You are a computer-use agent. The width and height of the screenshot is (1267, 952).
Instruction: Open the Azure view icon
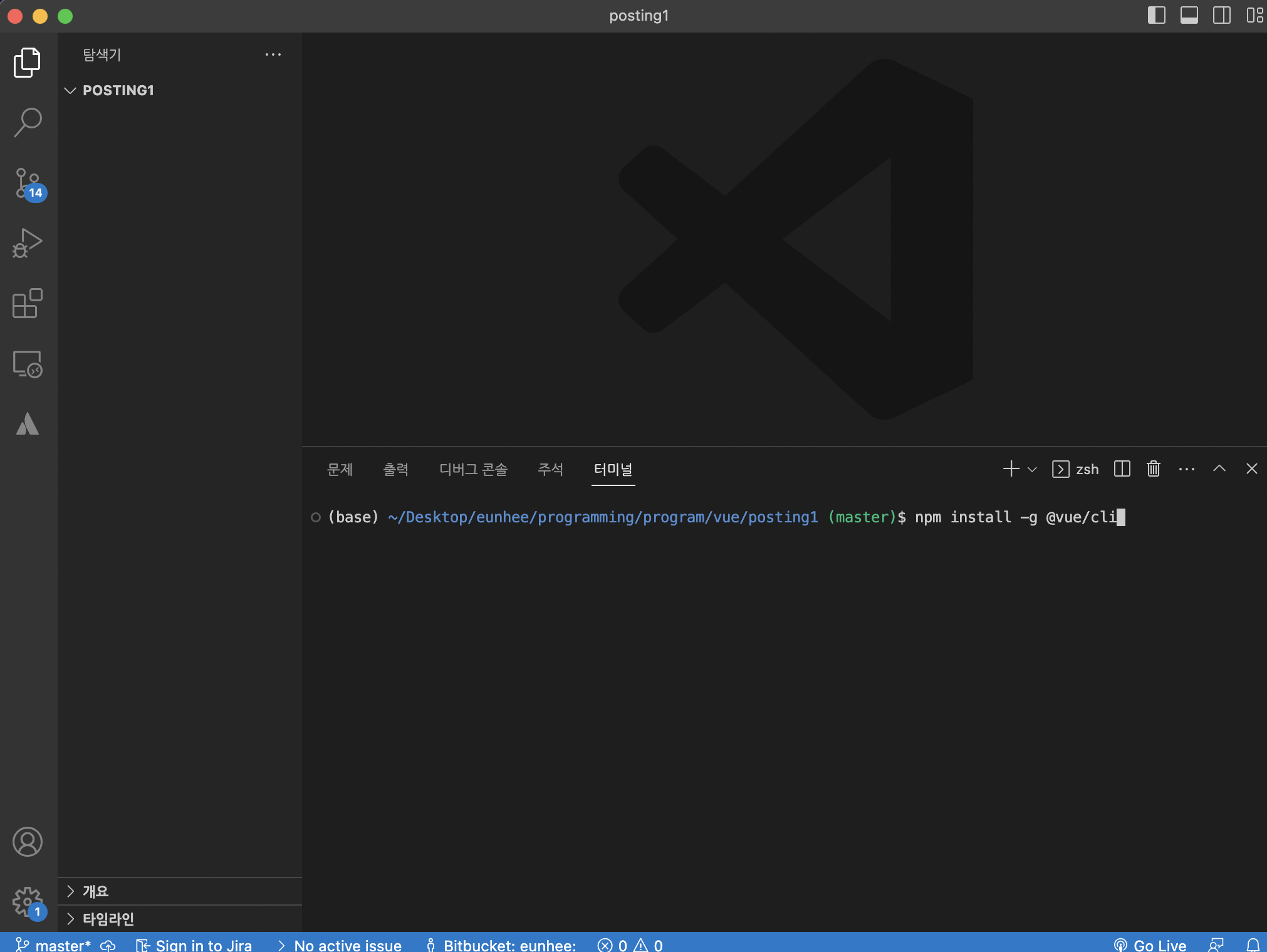pos(28,424)
